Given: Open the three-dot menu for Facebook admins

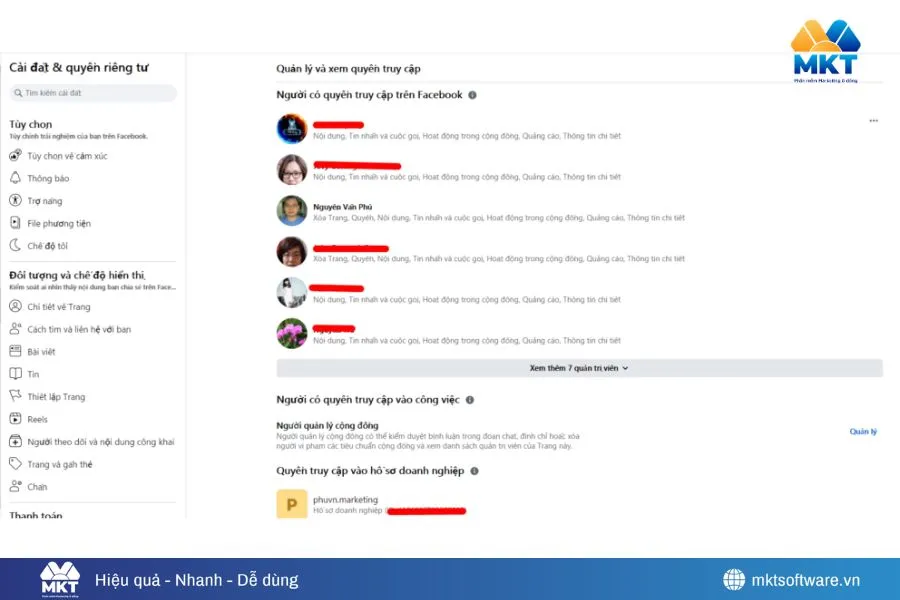Looking at the screenshot, I should tap(876, 120).
